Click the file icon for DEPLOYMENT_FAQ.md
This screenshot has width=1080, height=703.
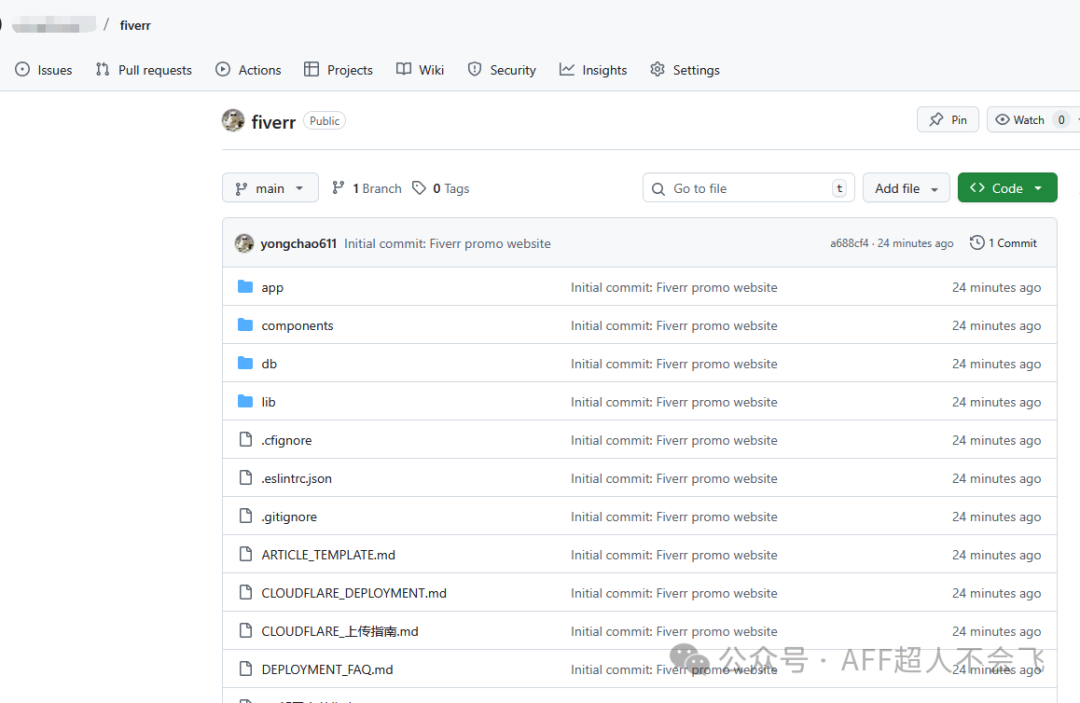245,669
